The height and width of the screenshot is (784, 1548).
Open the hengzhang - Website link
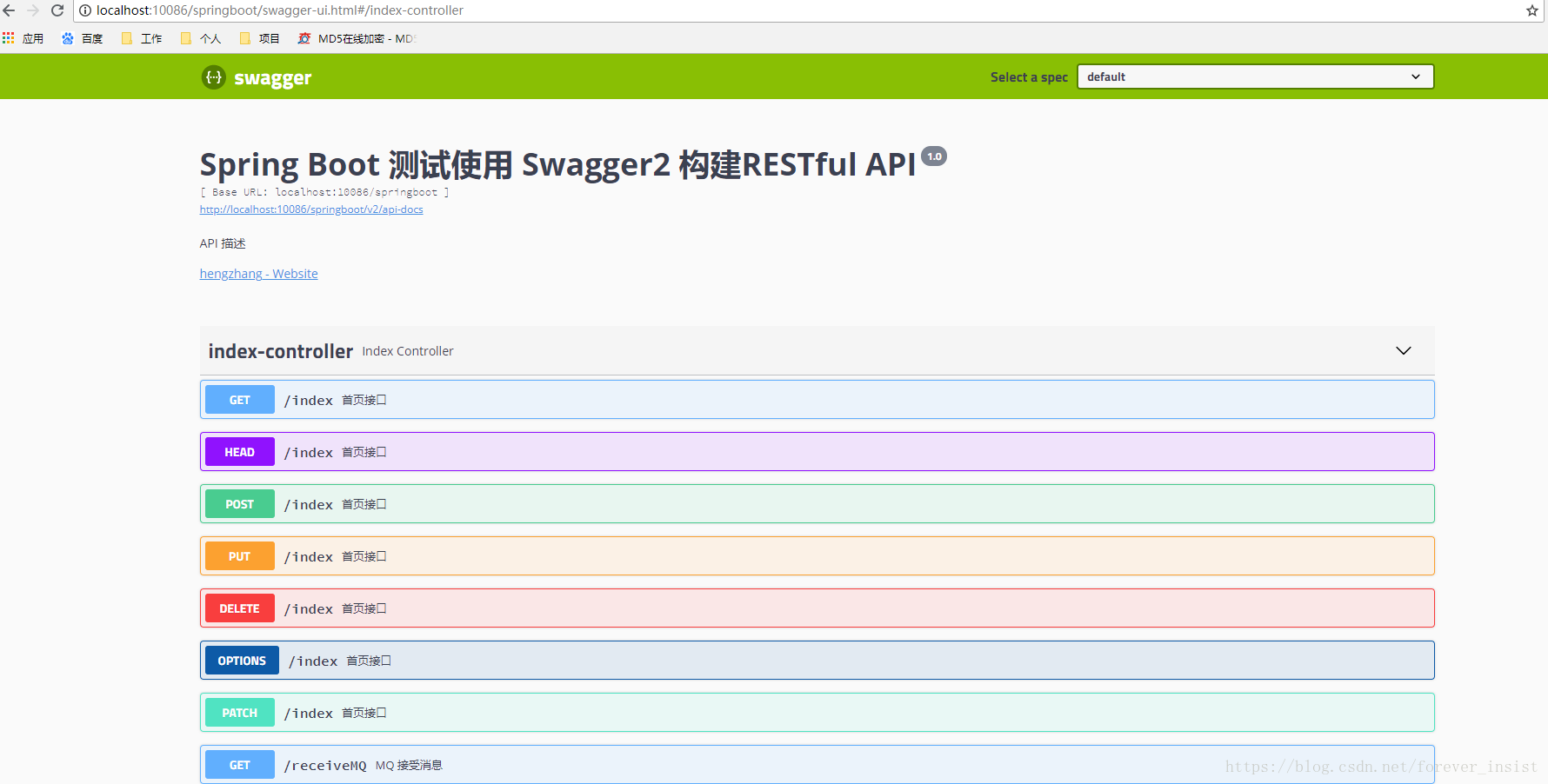pyautogui.click(x=259, y=274)
